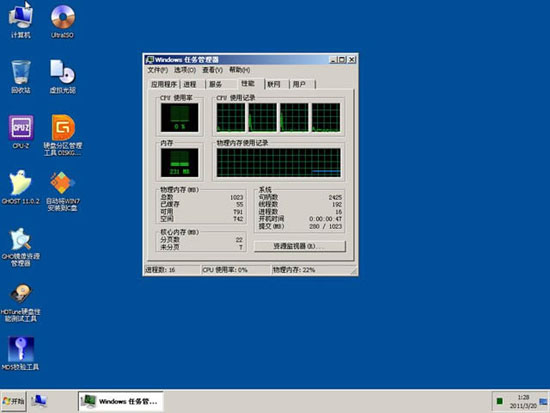
Task: Switch to the 进程 tab
Action: (x=190, y=84)
